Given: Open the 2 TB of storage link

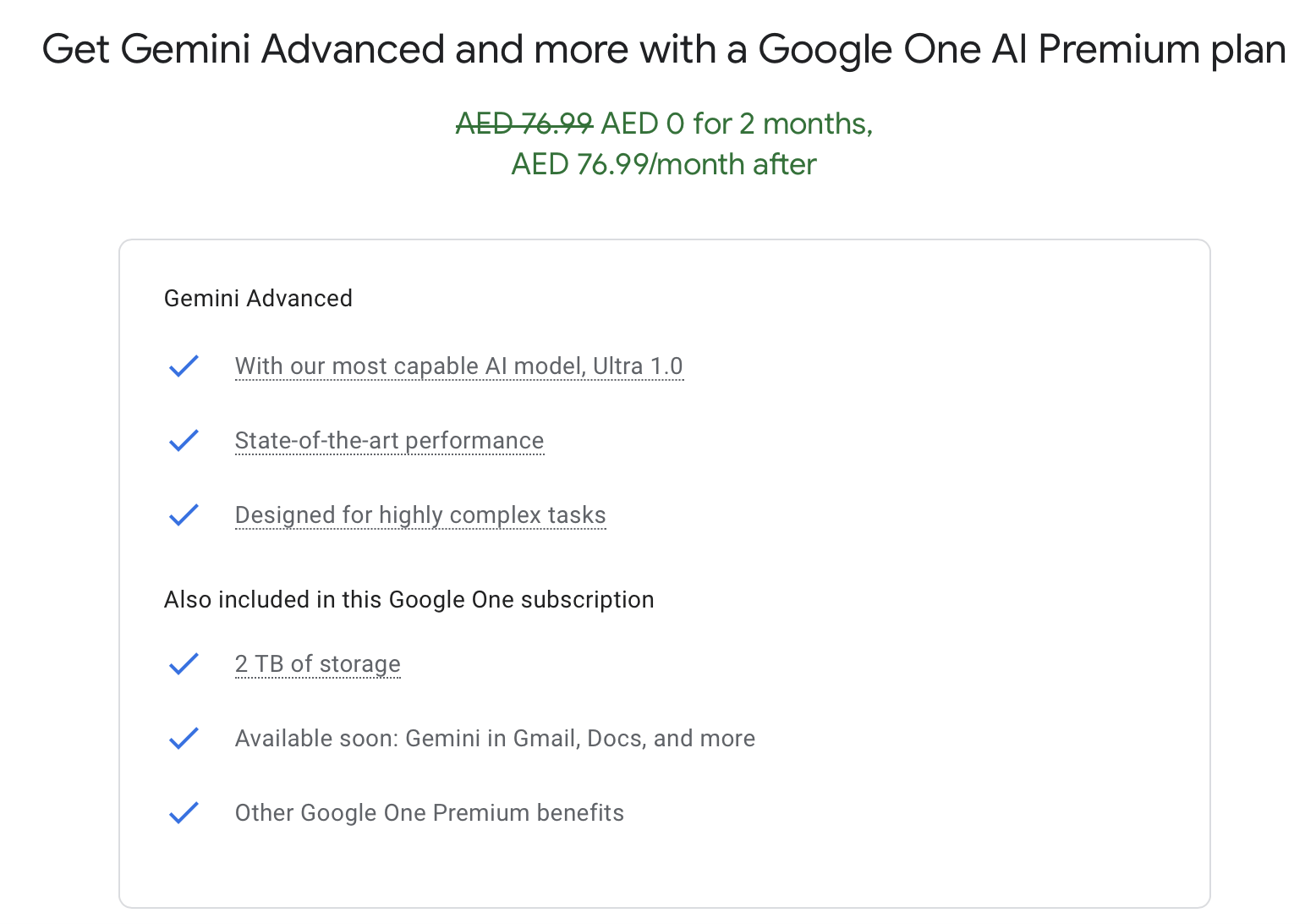Looking at the screenshot, I should pyautogui.click(x=317, y=664).
